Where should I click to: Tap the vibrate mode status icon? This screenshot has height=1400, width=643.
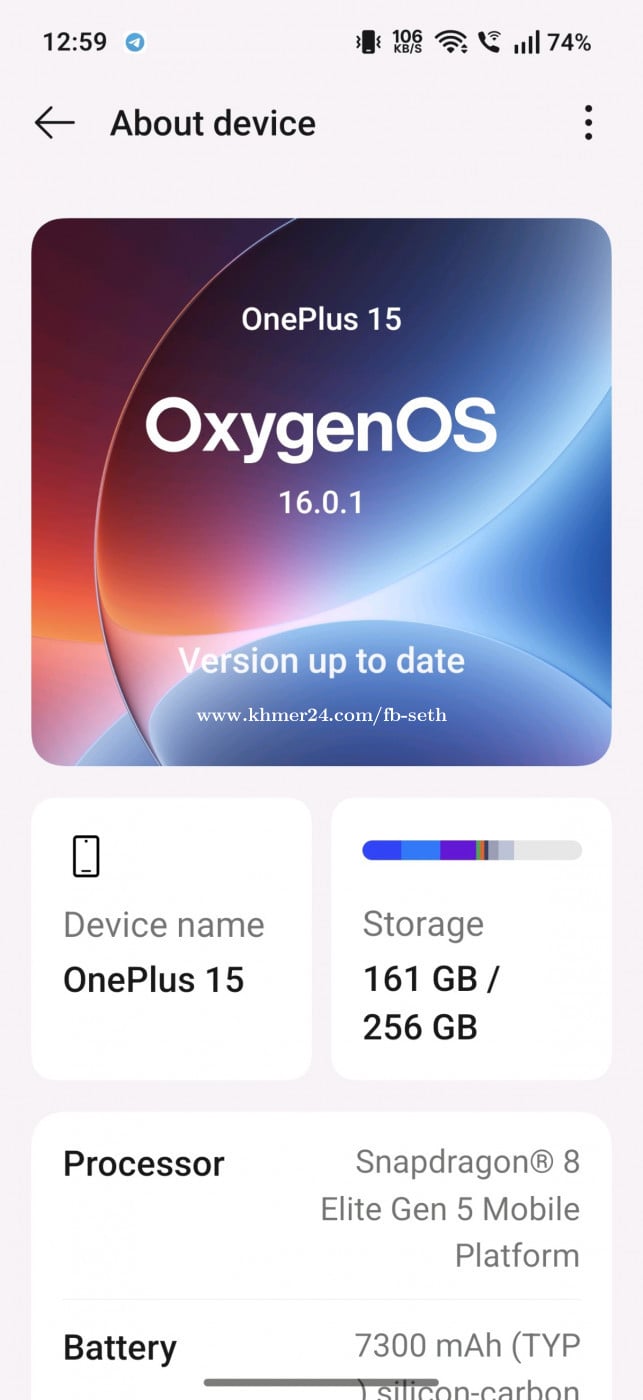(x=367, y=42)
